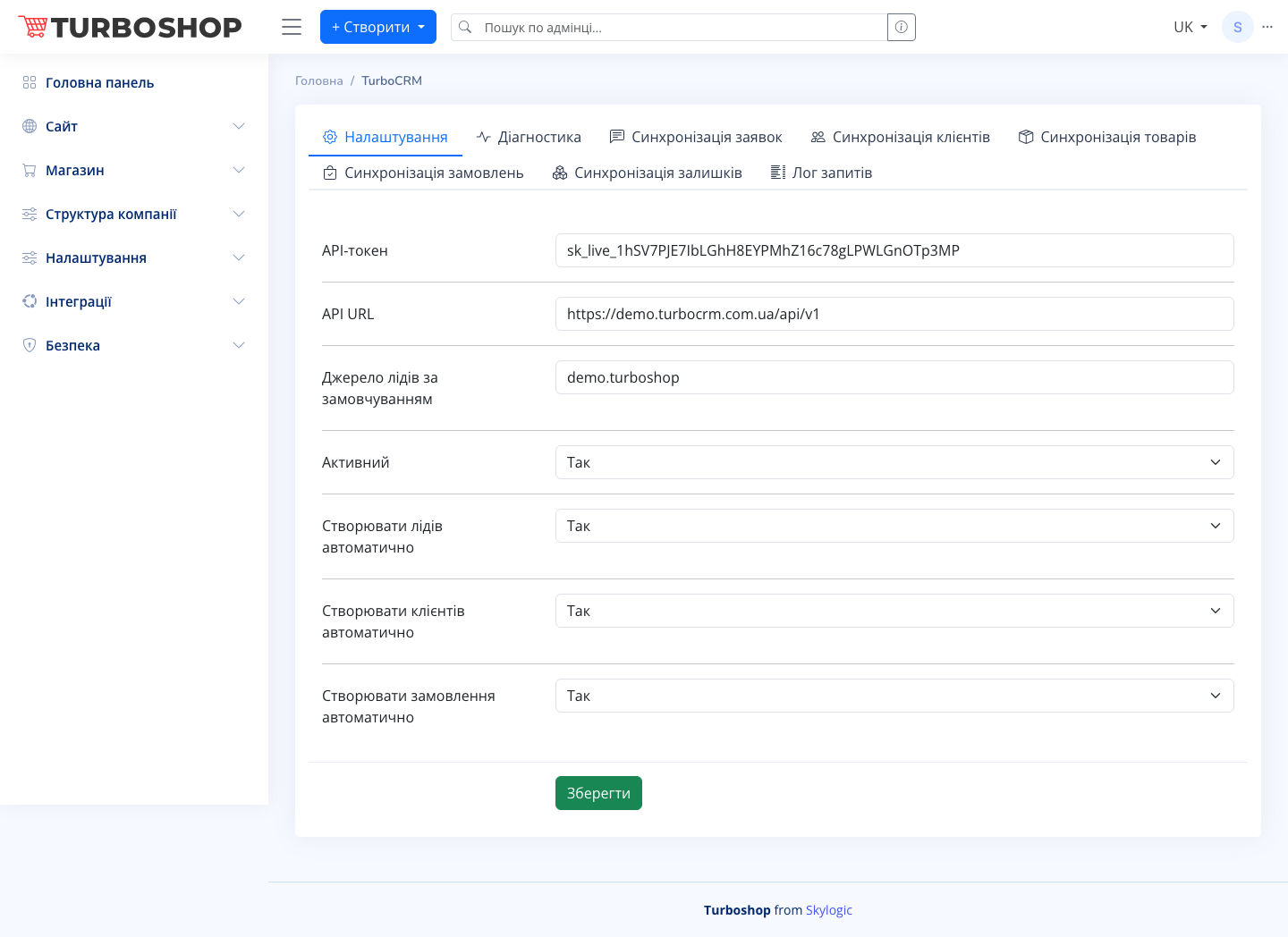Go to Головна breadcrumb link

pyautogui.click(x=319, y=80)
